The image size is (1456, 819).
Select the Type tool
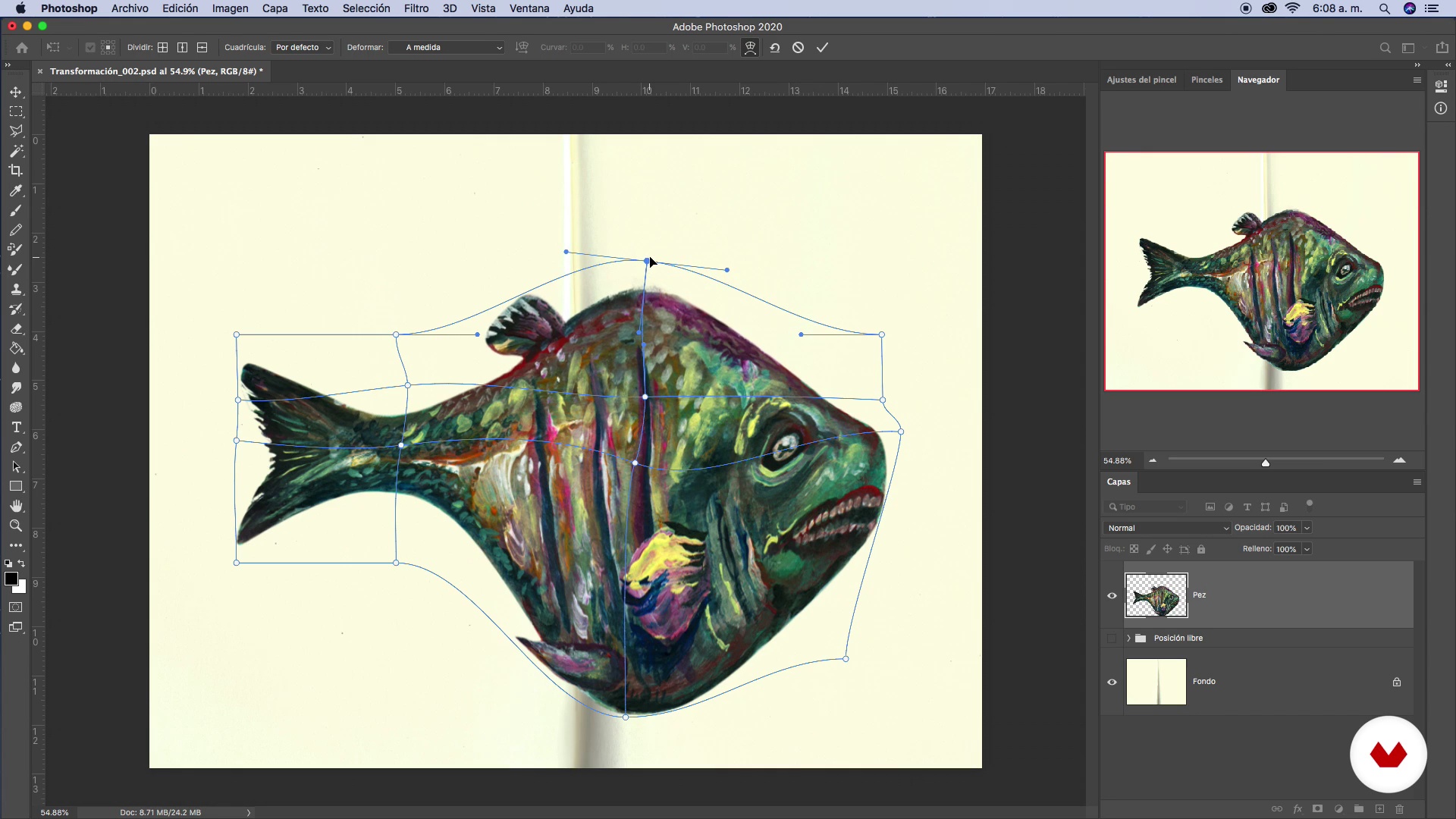[16, 427]
